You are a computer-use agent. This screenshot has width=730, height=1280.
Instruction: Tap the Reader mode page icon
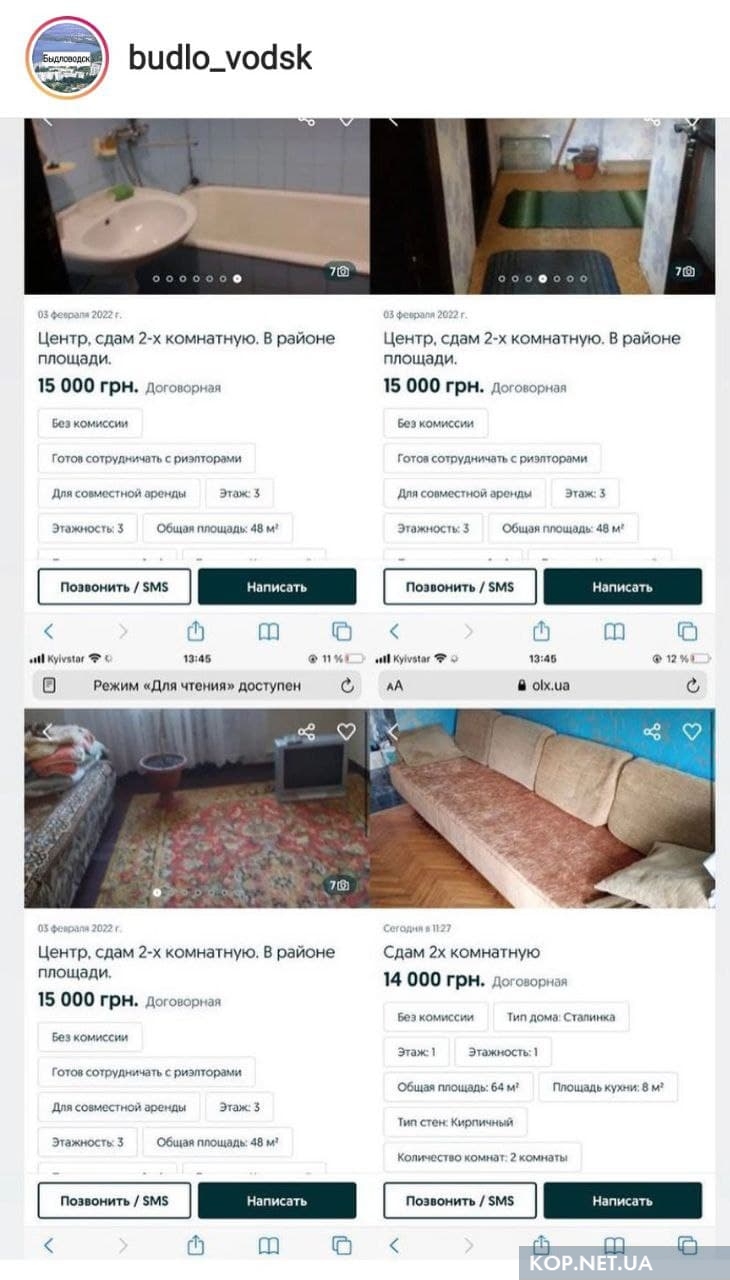(x=49, y=686)
